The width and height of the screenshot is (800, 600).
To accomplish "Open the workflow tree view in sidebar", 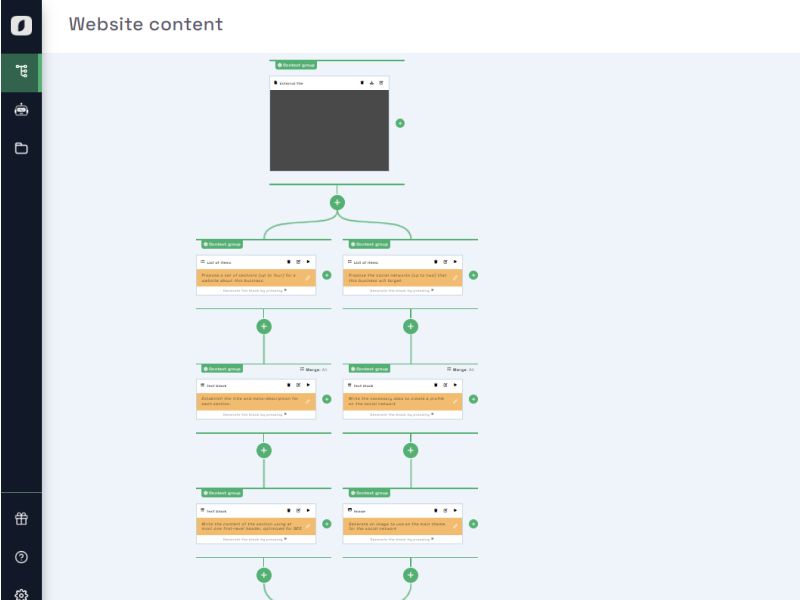I will (x=21, y=72).
